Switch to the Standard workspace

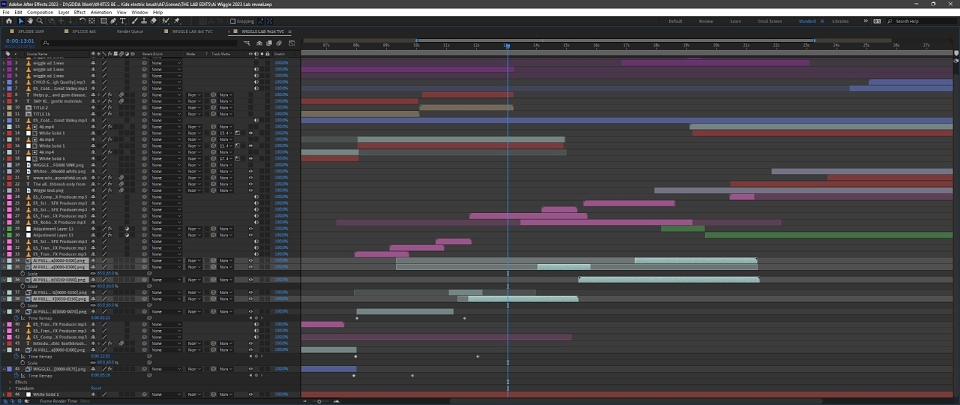807,21
